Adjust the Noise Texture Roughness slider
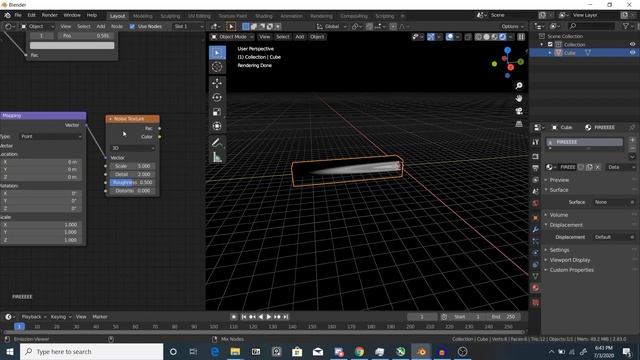Screen dimensions: 640x360 click(x=133, y=182)
